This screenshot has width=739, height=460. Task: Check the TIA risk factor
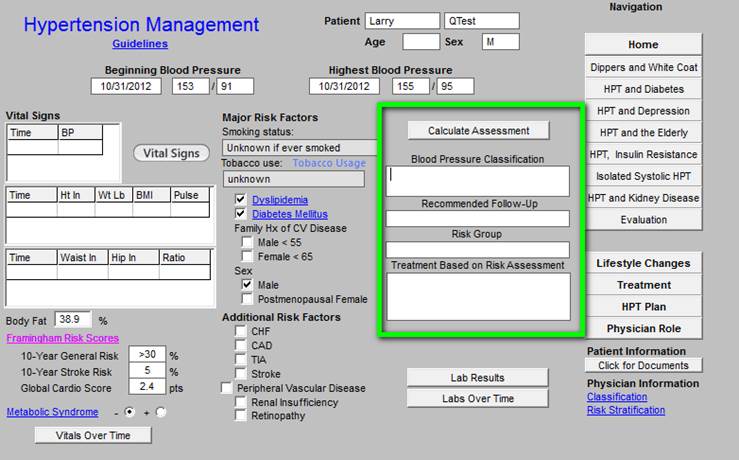pos(240,360)
